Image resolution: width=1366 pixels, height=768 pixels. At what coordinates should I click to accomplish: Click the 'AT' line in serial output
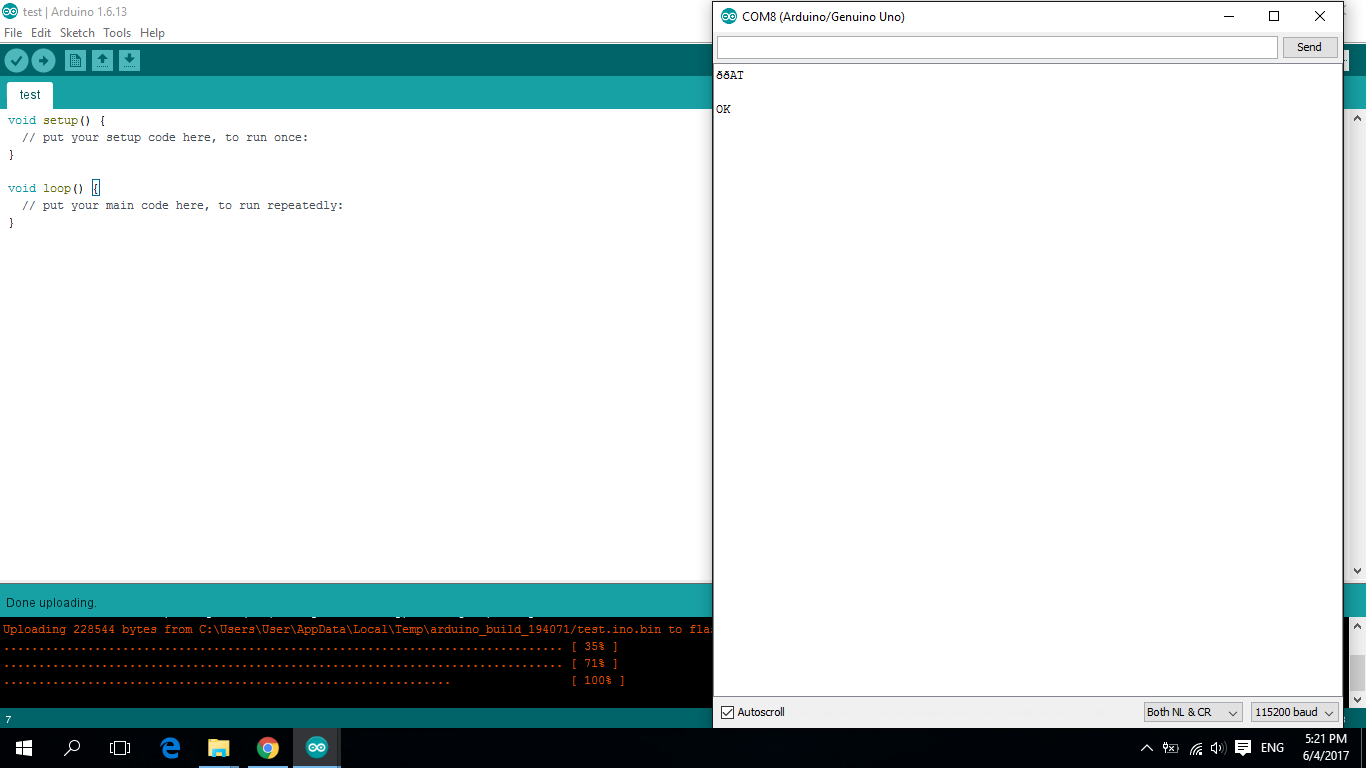pos(730,75)
